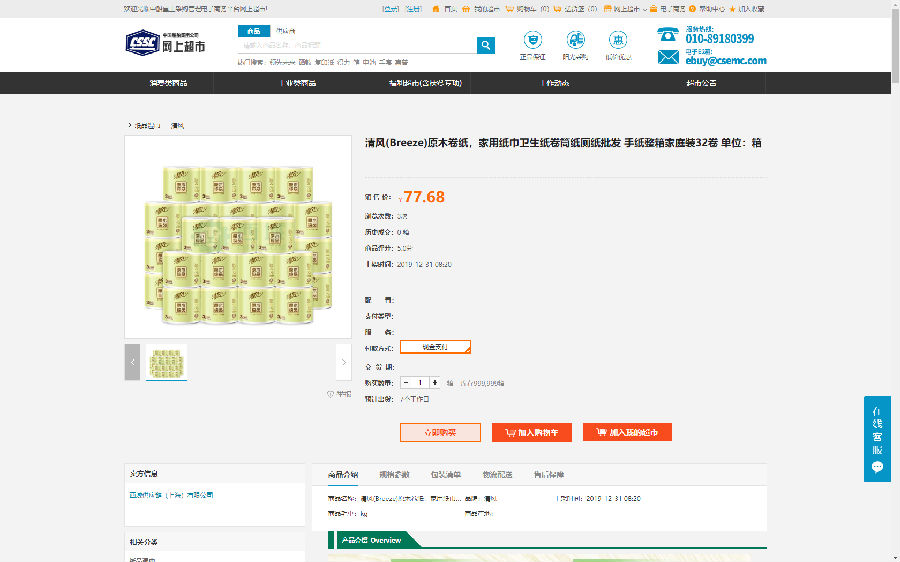Click the 加入购物车 button

click(532, 433)
